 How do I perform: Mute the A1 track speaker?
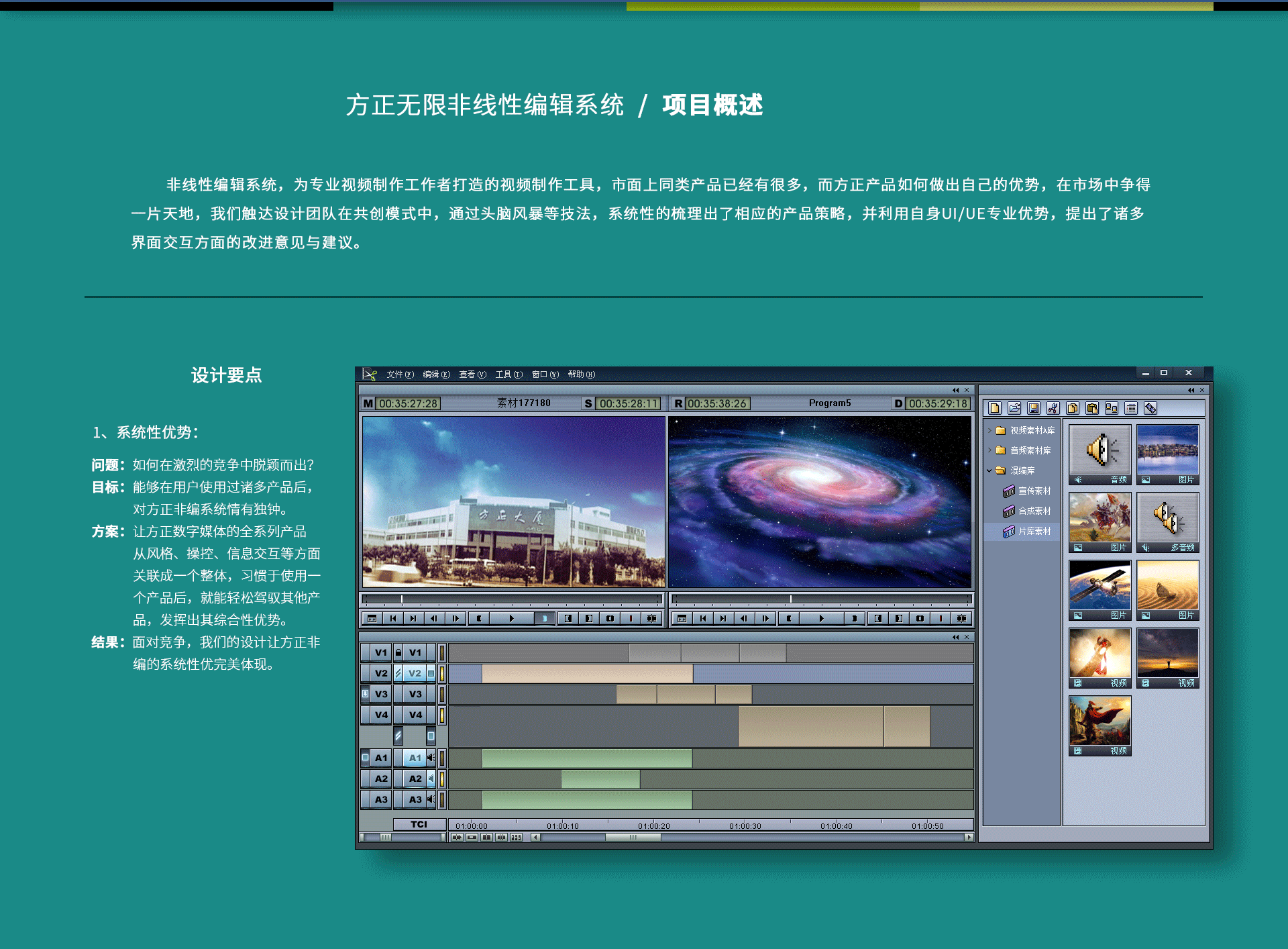[x=431, y=758]
